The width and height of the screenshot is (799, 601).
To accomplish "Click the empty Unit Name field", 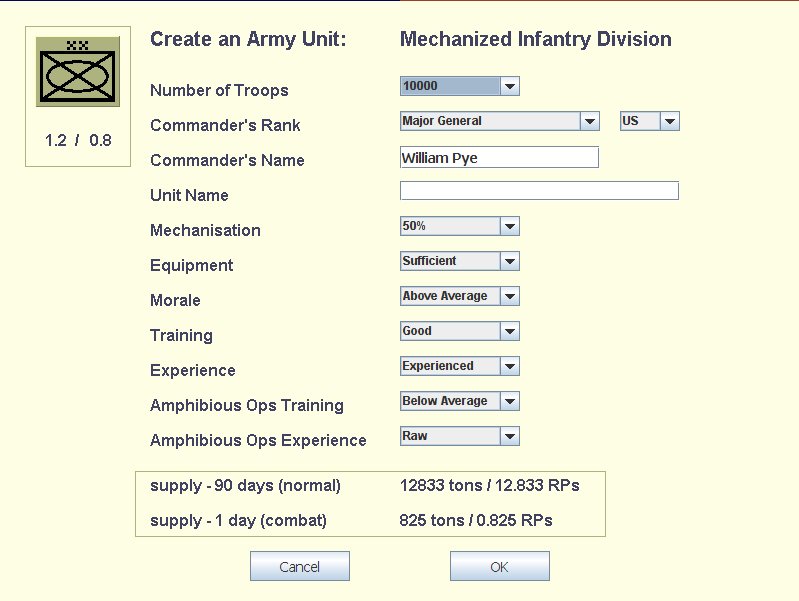I will (539, 191).
